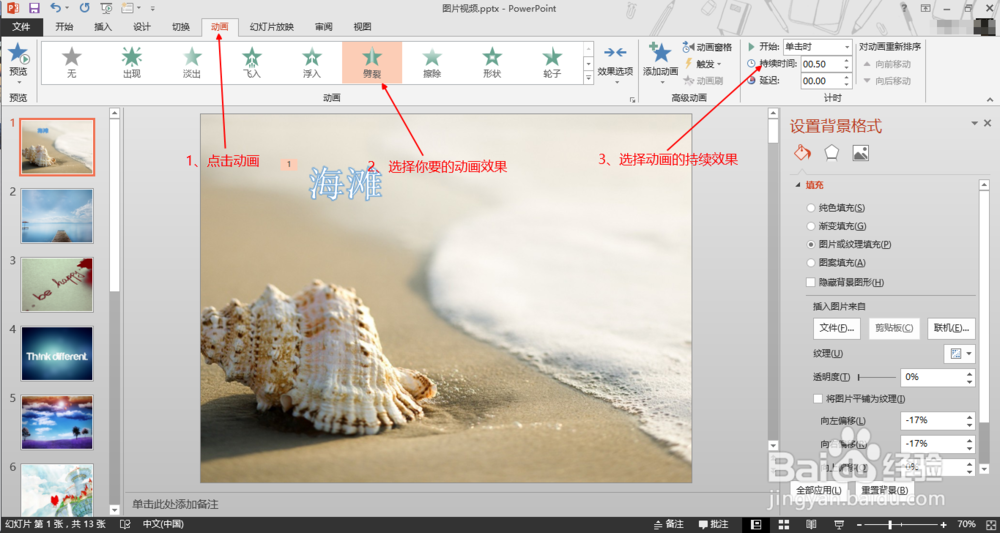Open customize quick access toolbar dropdown
Image resolution: width=1000 pixels, height=533 pixels.
152,8
